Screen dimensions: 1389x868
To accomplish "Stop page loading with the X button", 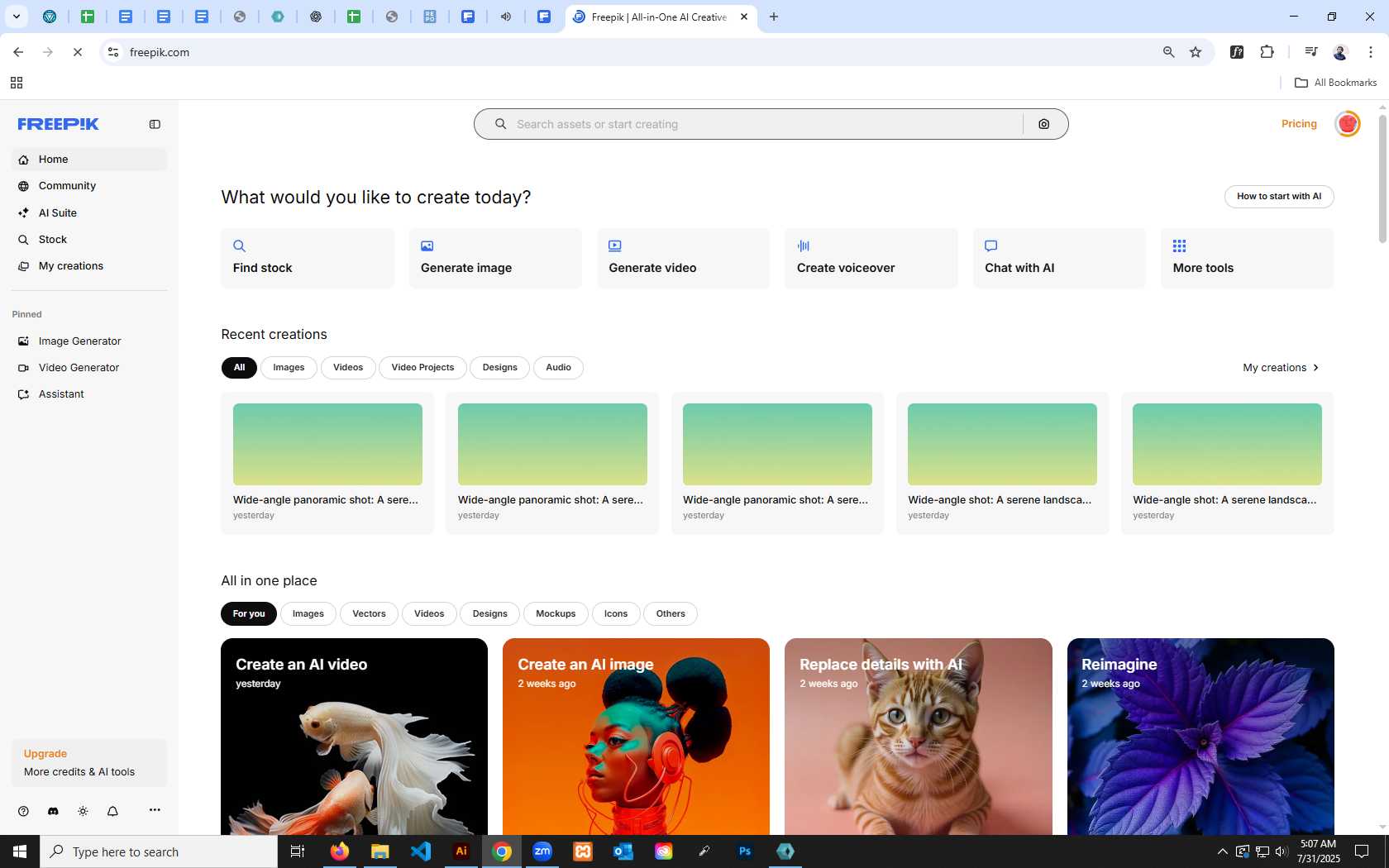I will pyautogui.click(x=78, y=52).
